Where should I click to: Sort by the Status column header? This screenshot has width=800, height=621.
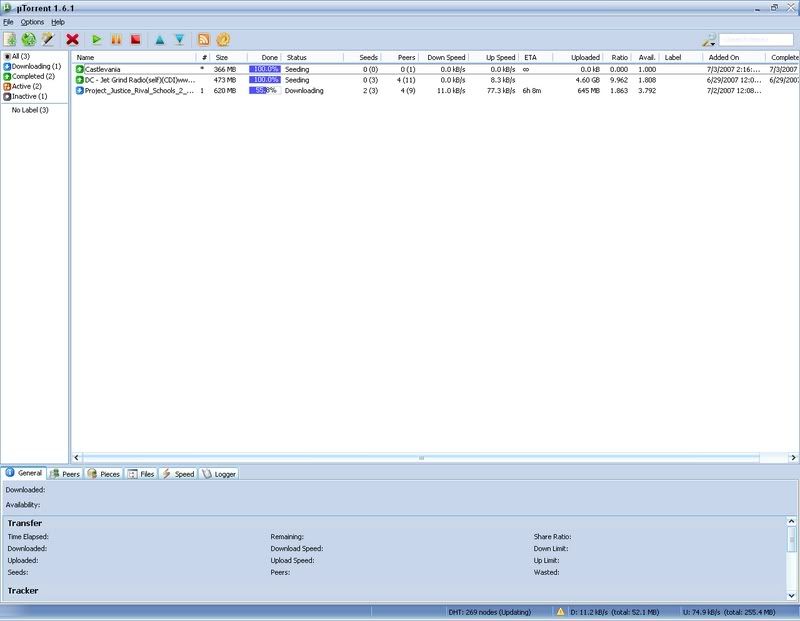pyautogui.click(x=312, y=58)
